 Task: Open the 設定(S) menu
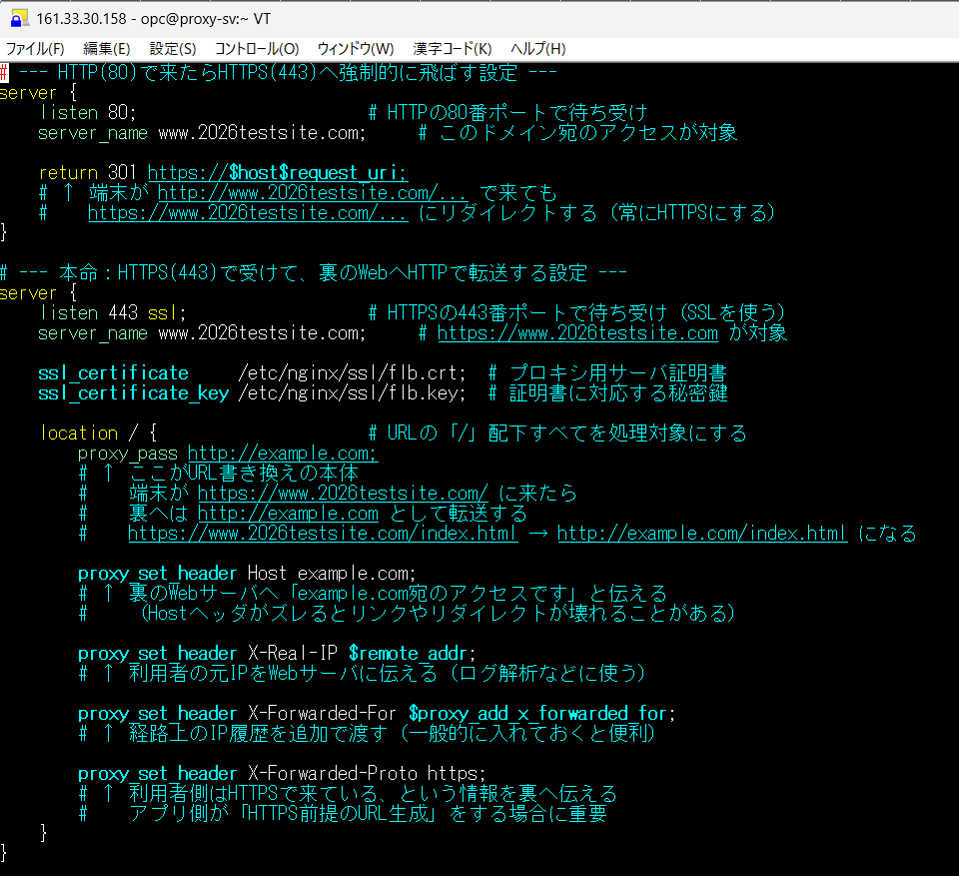pos(173,49)
